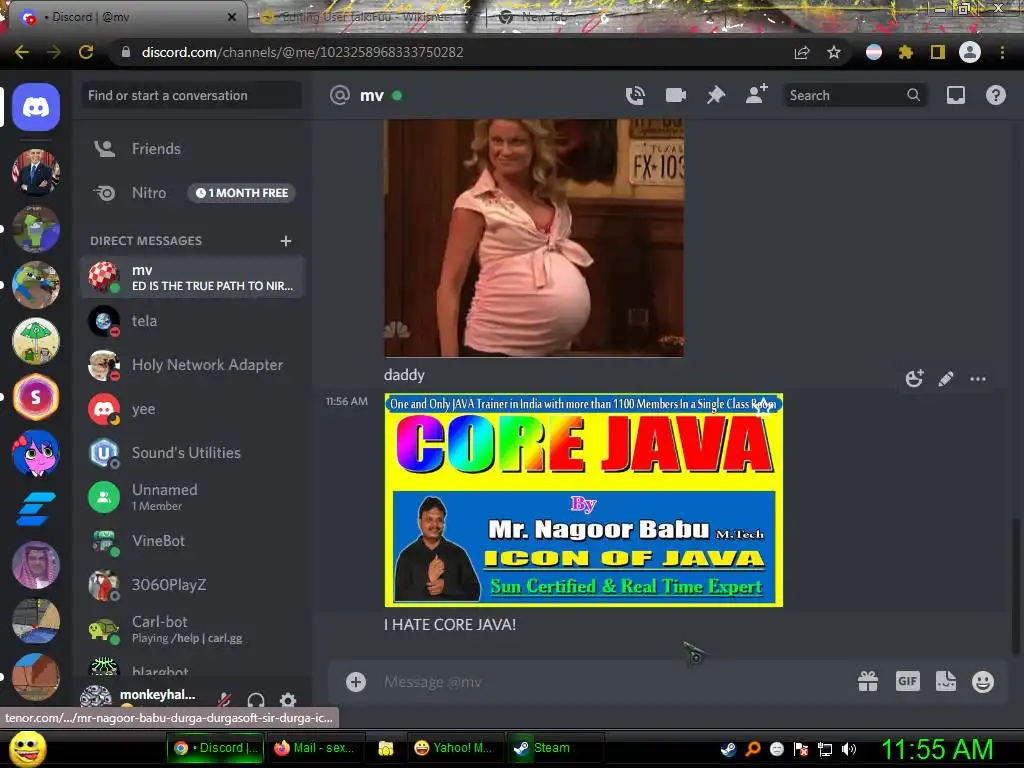Share this page from the address bar
The height and width of the screenshot is (768, 1024).
801,52
